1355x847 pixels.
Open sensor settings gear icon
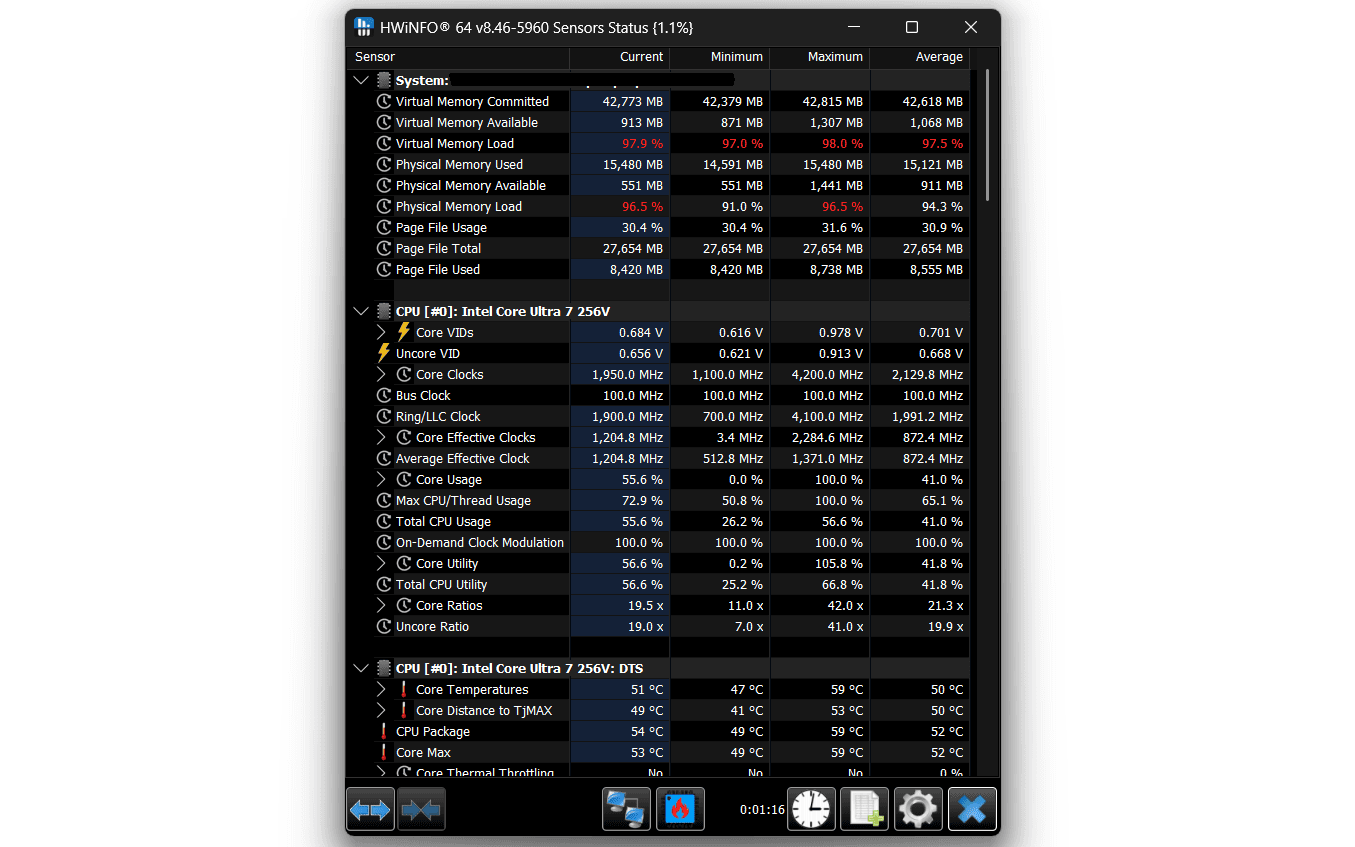[x=918, y=809]
